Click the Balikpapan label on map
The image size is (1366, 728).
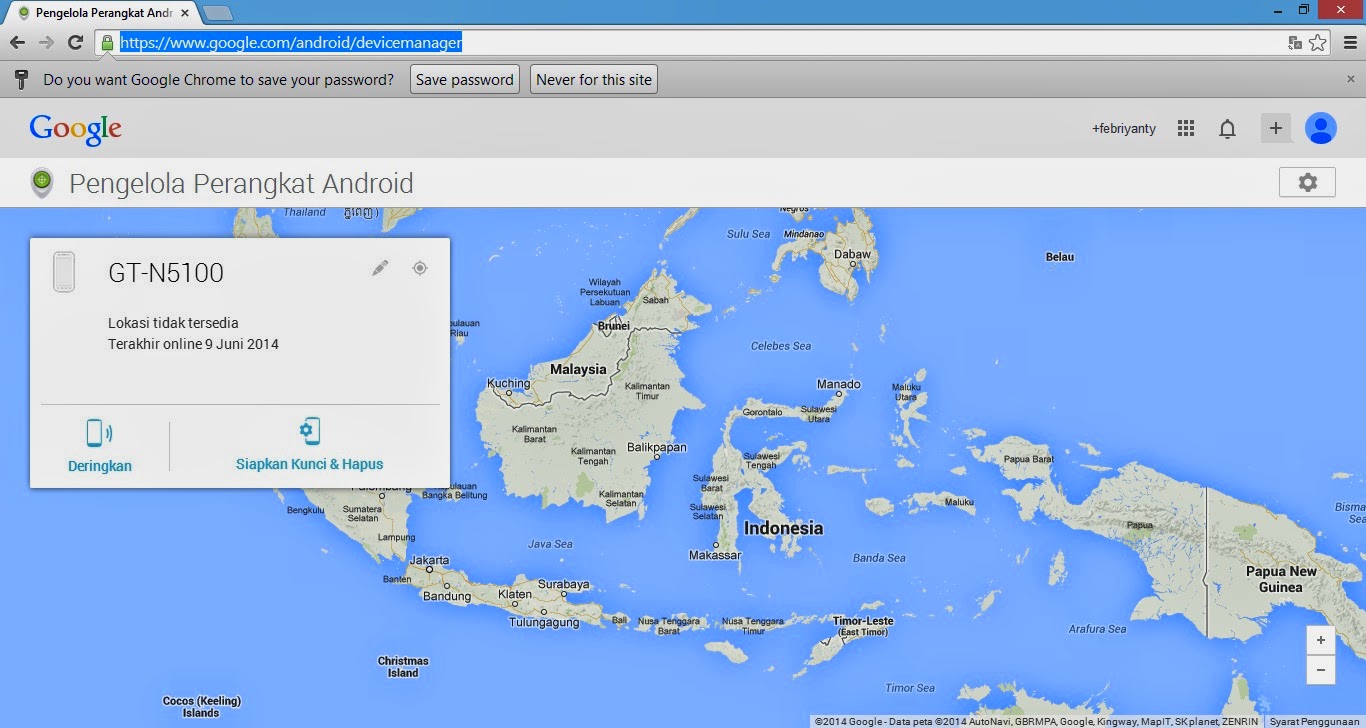click(x=657, y=447)
